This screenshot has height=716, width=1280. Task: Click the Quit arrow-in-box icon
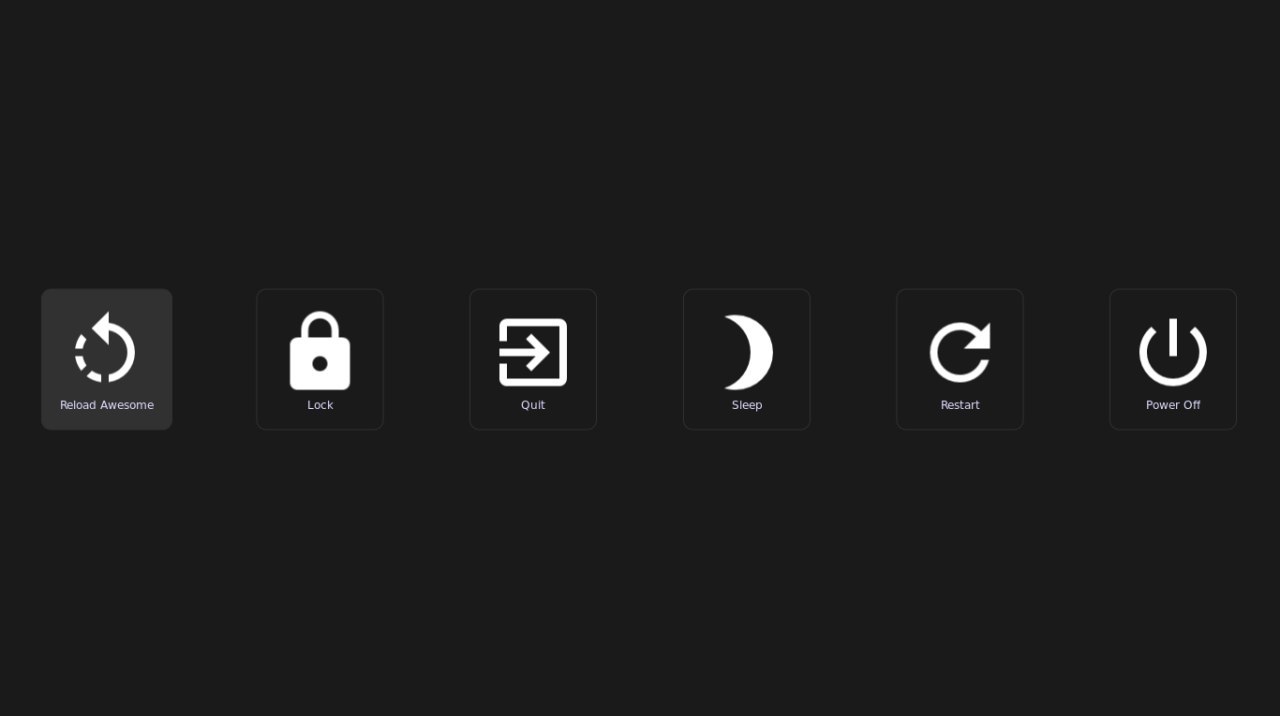(x=533, y=352)
